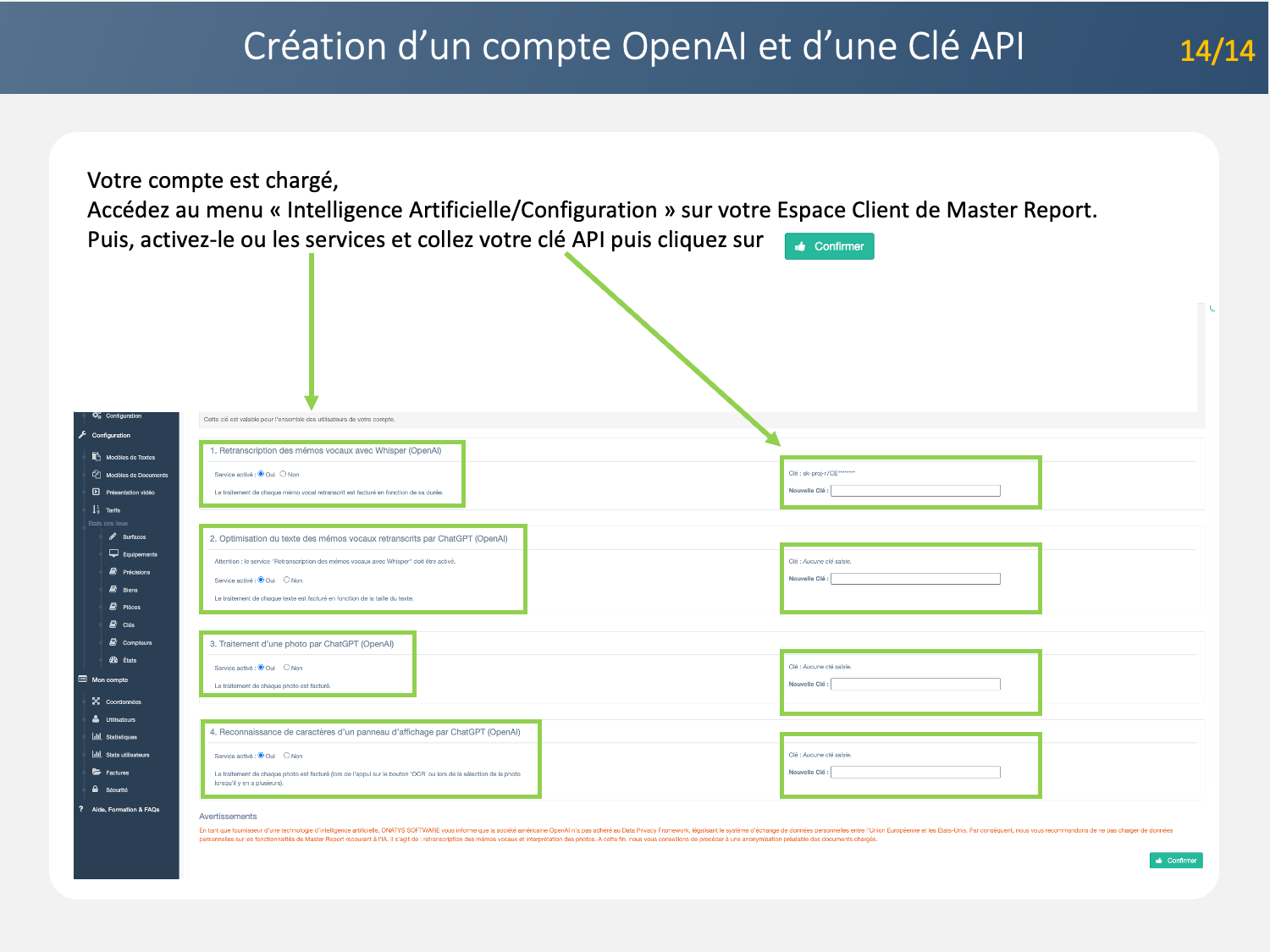Open Aide, Formation & FAQs section

tap(125, 809)
